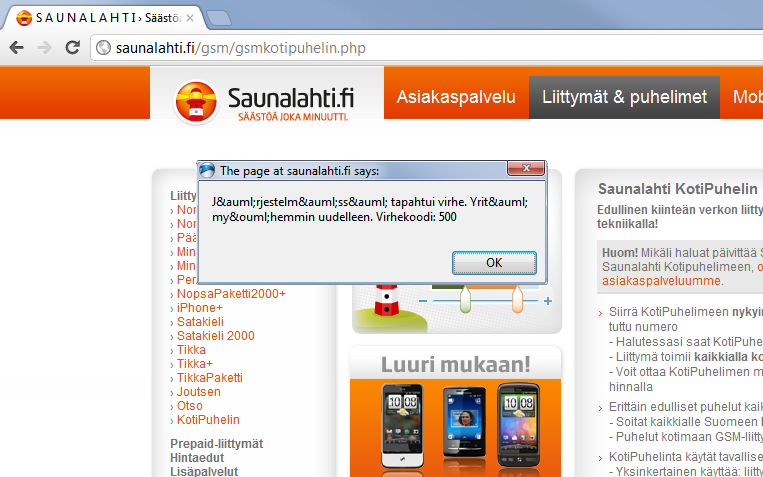The height and width of the screenshot is (477, 763).
Task: Click the dark HTC Desire phone image
Action: (519, 425)
